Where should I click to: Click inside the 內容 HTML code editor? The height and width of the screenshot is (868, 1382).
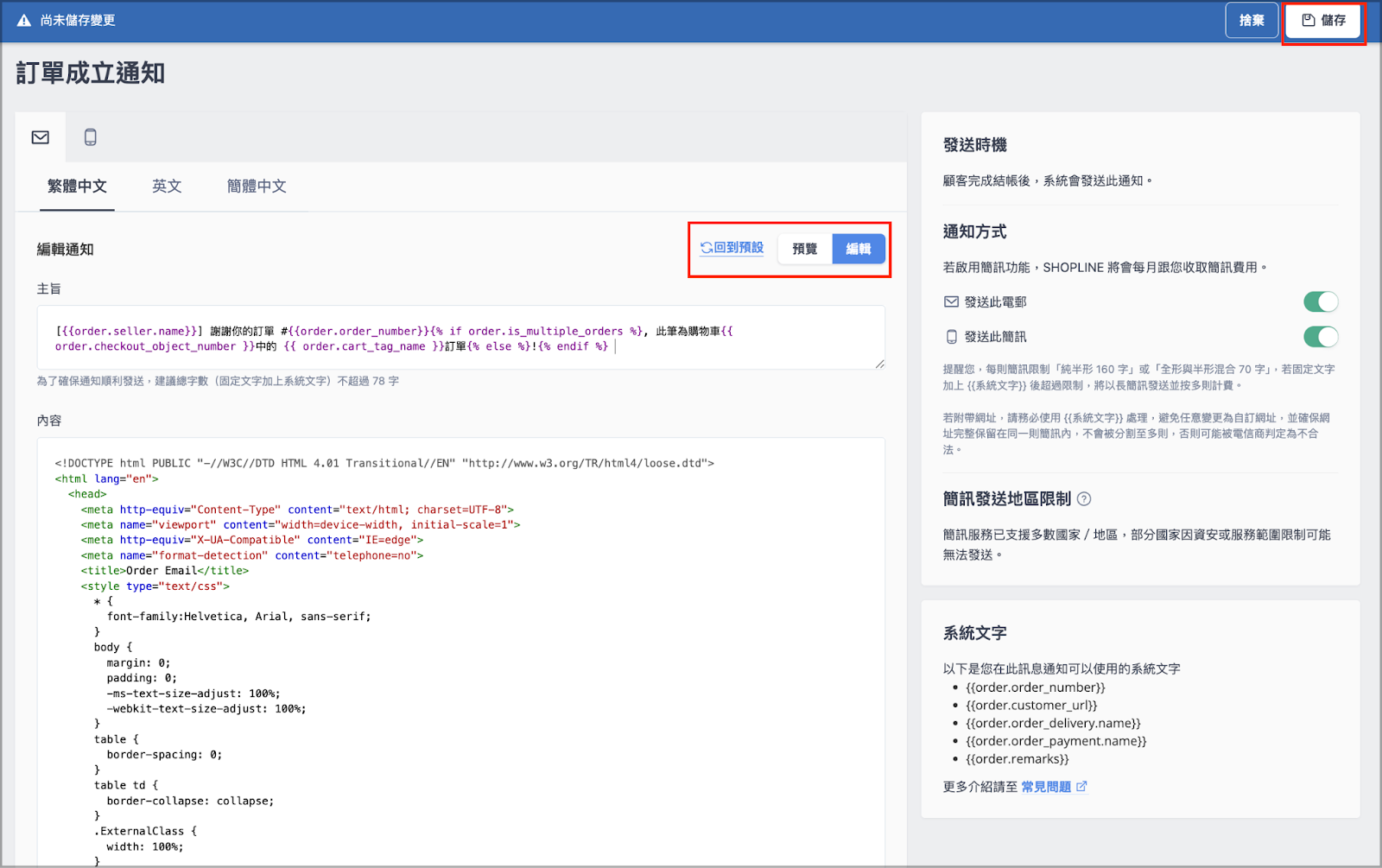pos(461,652)
